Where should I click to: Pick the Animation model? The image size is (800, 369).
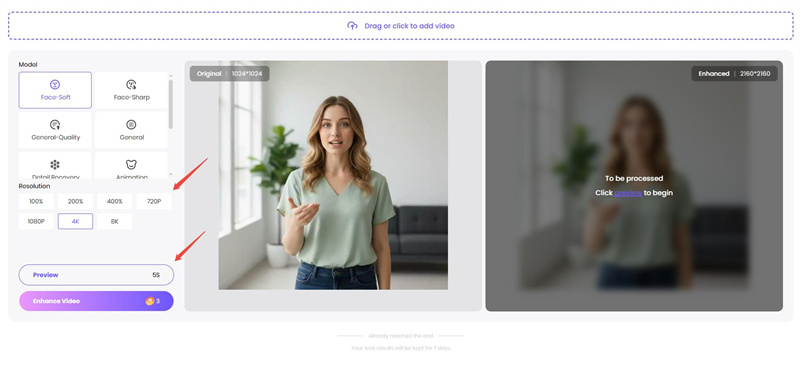[131, 166]
